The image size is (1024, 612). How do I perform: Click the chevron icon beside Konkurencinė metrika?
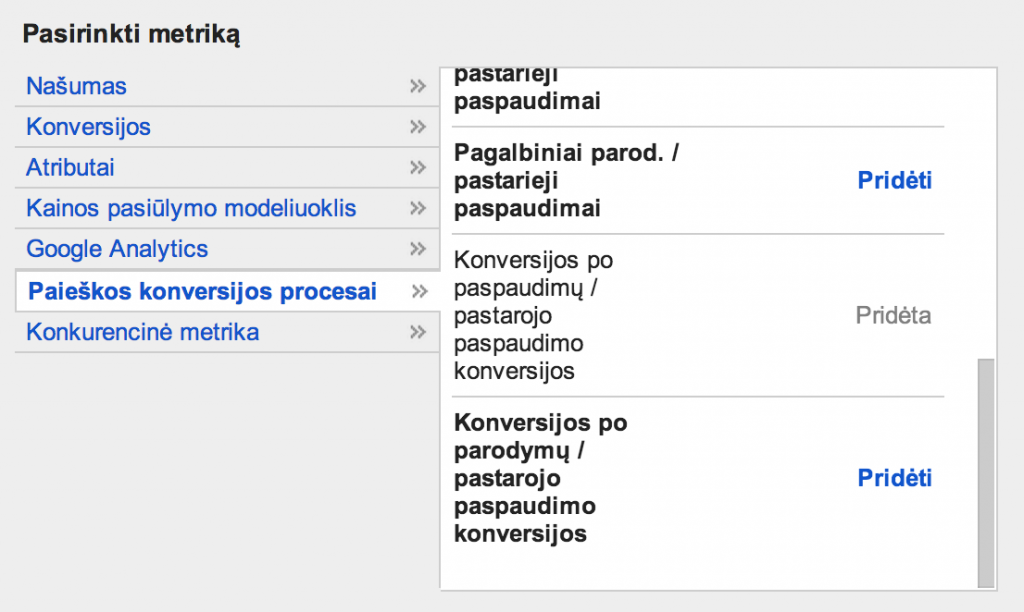point(417,331)
